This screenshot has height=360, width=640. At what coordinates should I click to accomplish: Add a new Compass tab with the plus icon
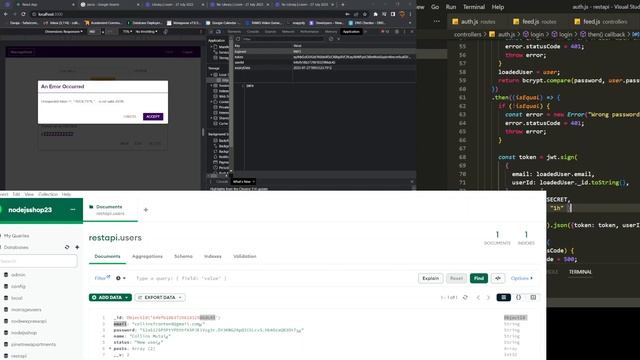tap(146, 210)
